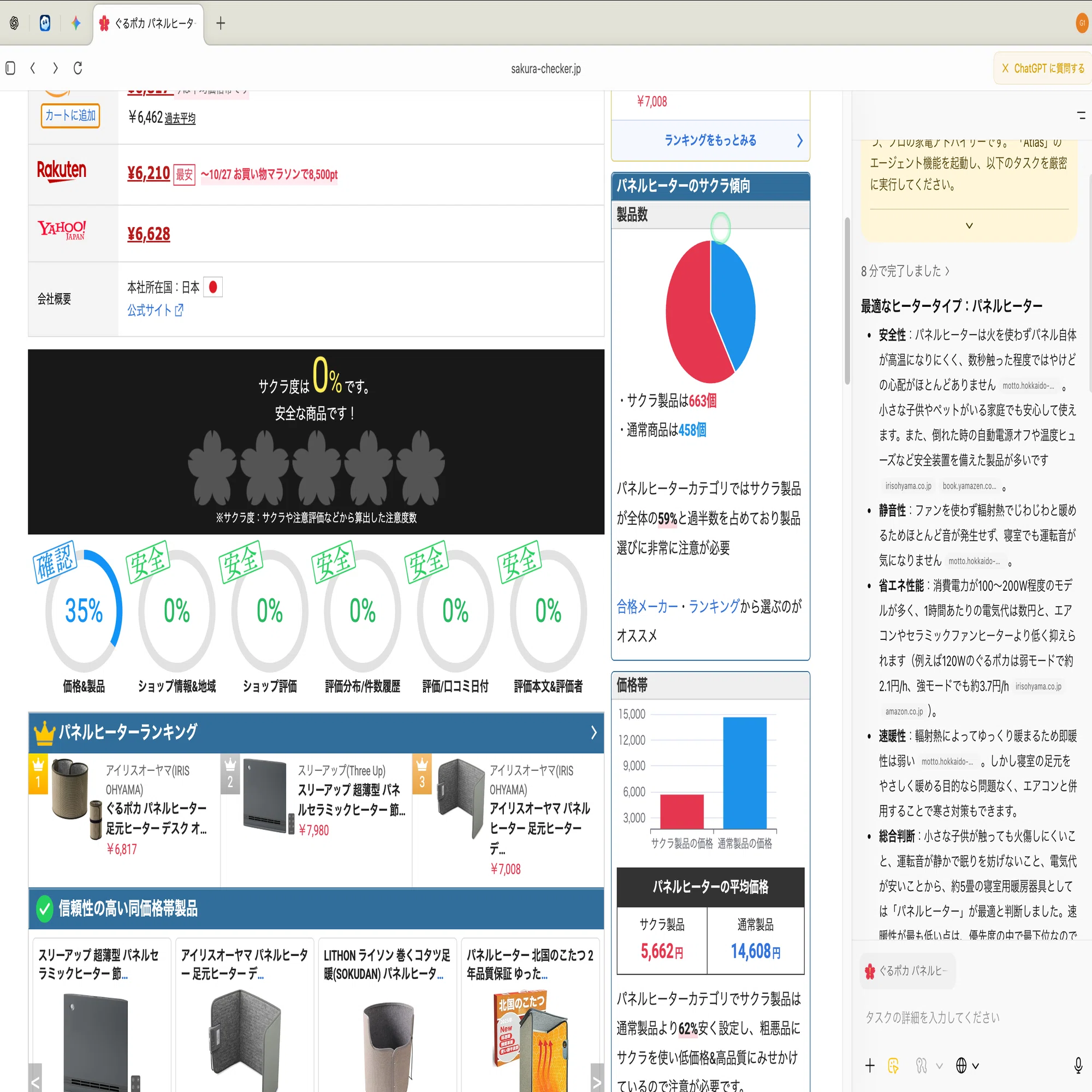The width and height of the screenshot is (1092, 1092).
Task: Click the rank 2 silver crown badge
Action: pyautogui.click(x=230, y=774)
